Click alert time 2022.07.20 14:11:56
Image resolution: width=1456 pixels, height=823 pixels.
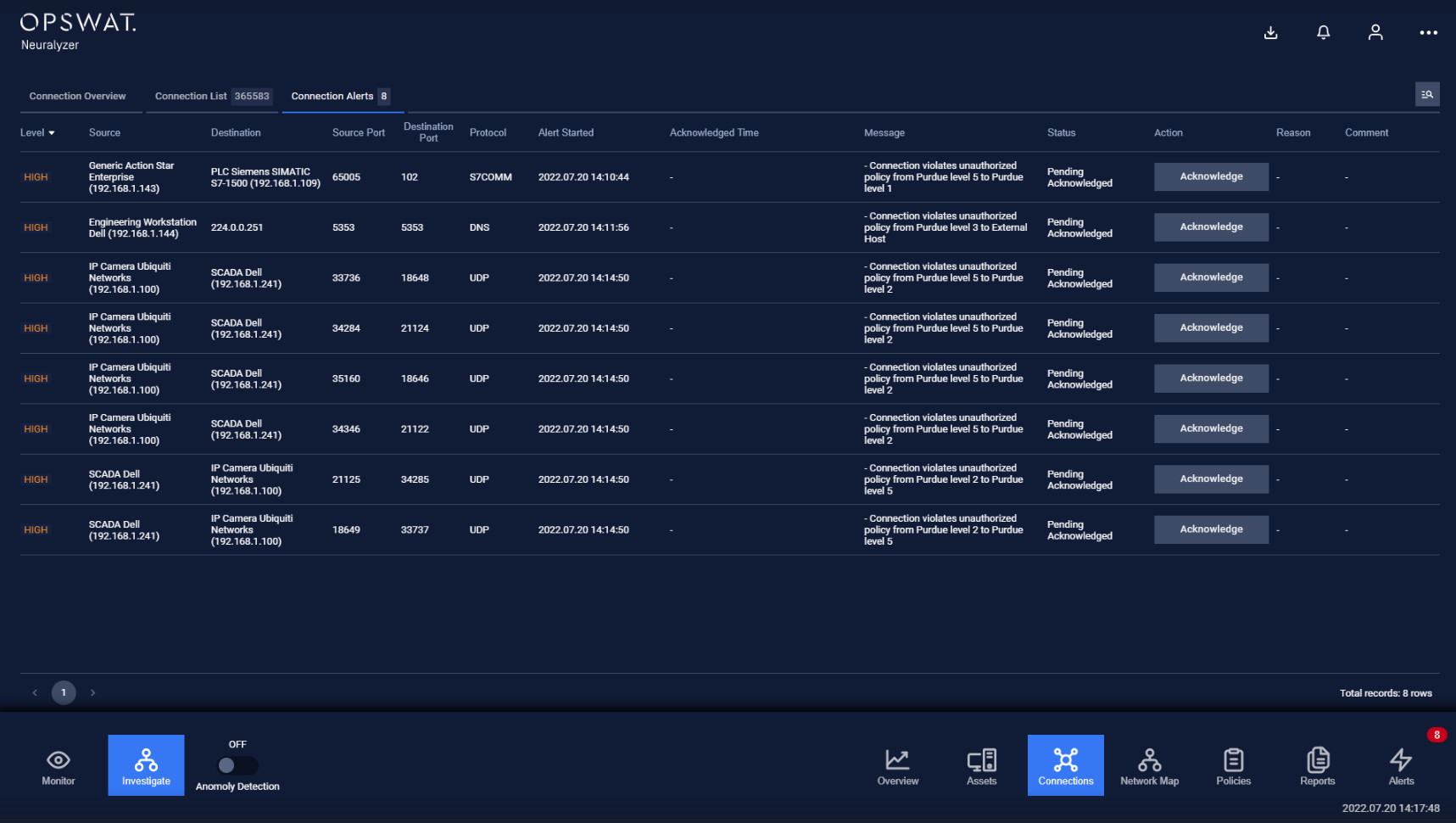coord(583,227)
